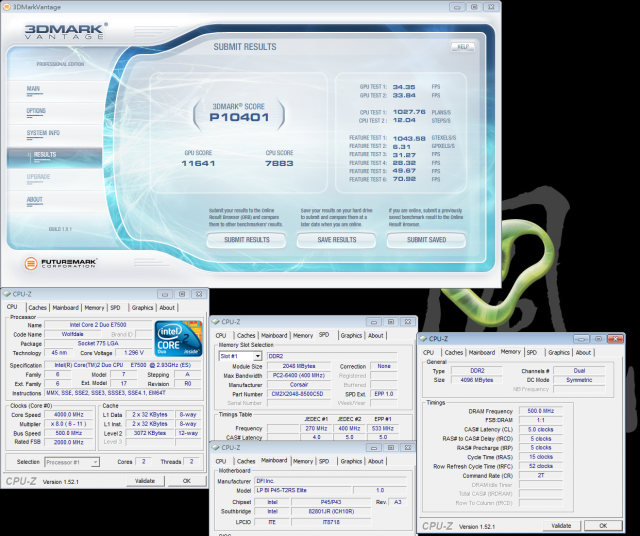This screenshot has height=536, width=640.
Task: Click Validate in the CPU-Z Memory window
Action: pos(561,526)
